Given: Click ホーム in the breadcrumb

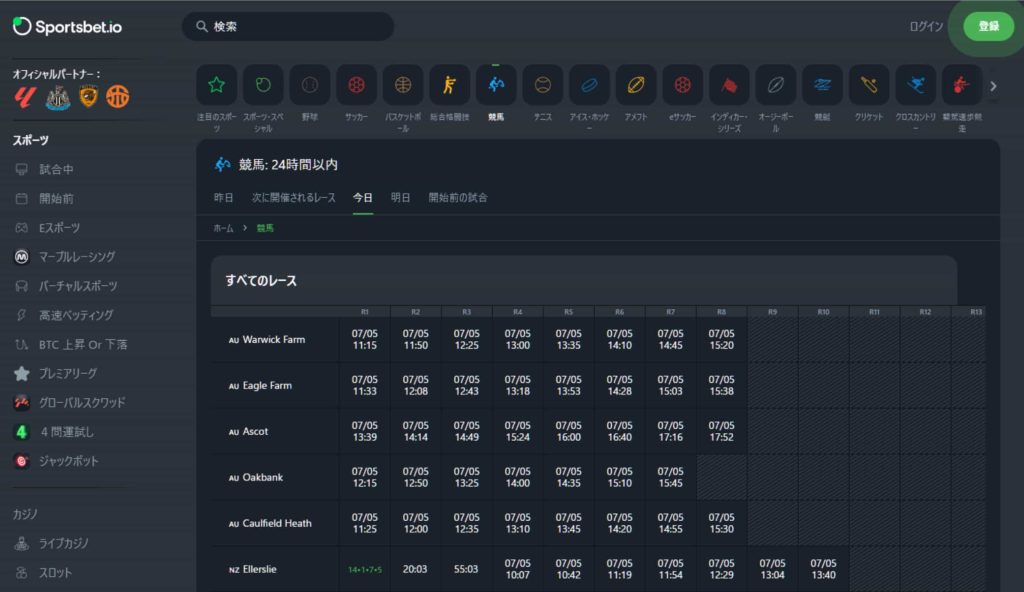Looking at the screenshot, I should 223,228.
